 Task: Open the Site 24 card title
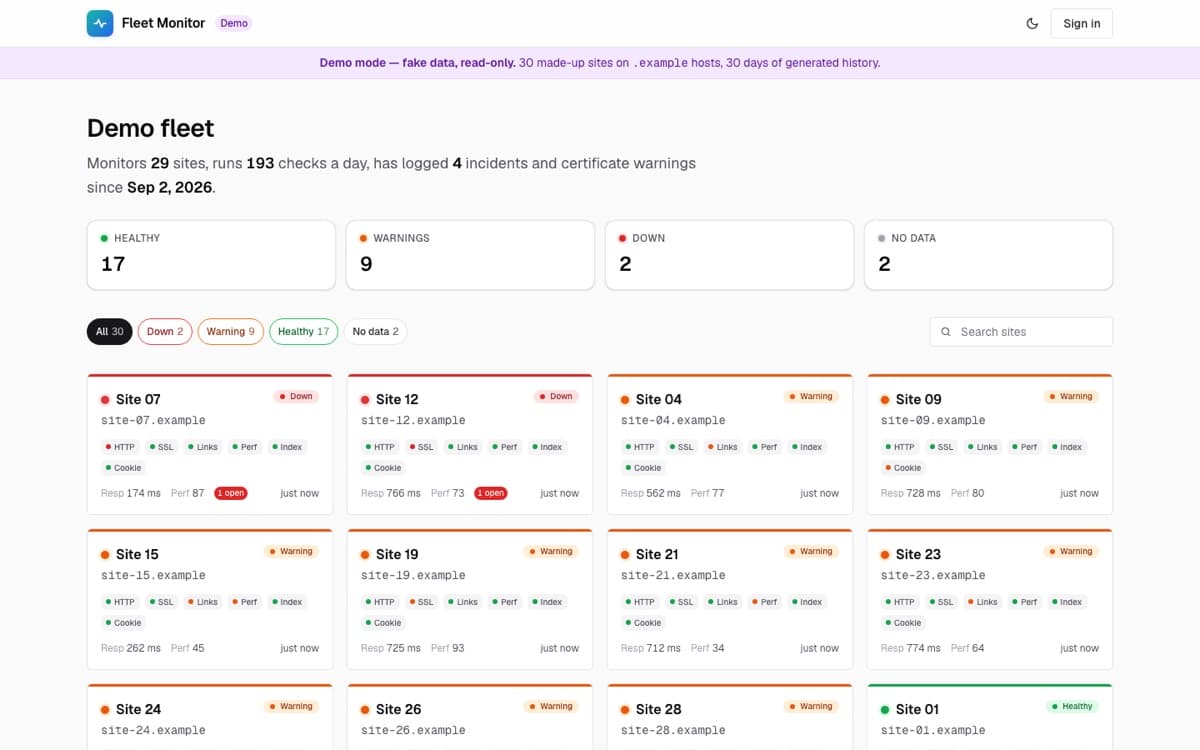[x=138, y=709]
